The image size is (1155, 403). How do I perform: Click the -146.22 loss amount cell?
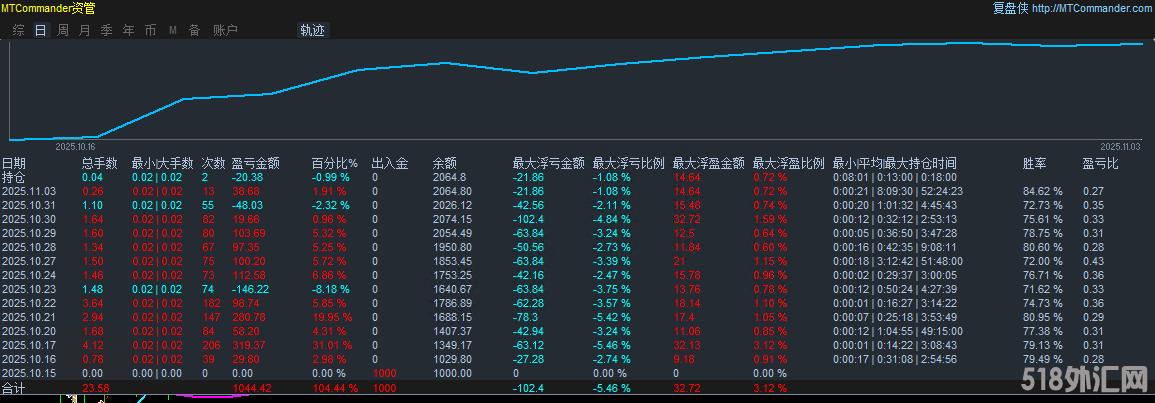250,289
